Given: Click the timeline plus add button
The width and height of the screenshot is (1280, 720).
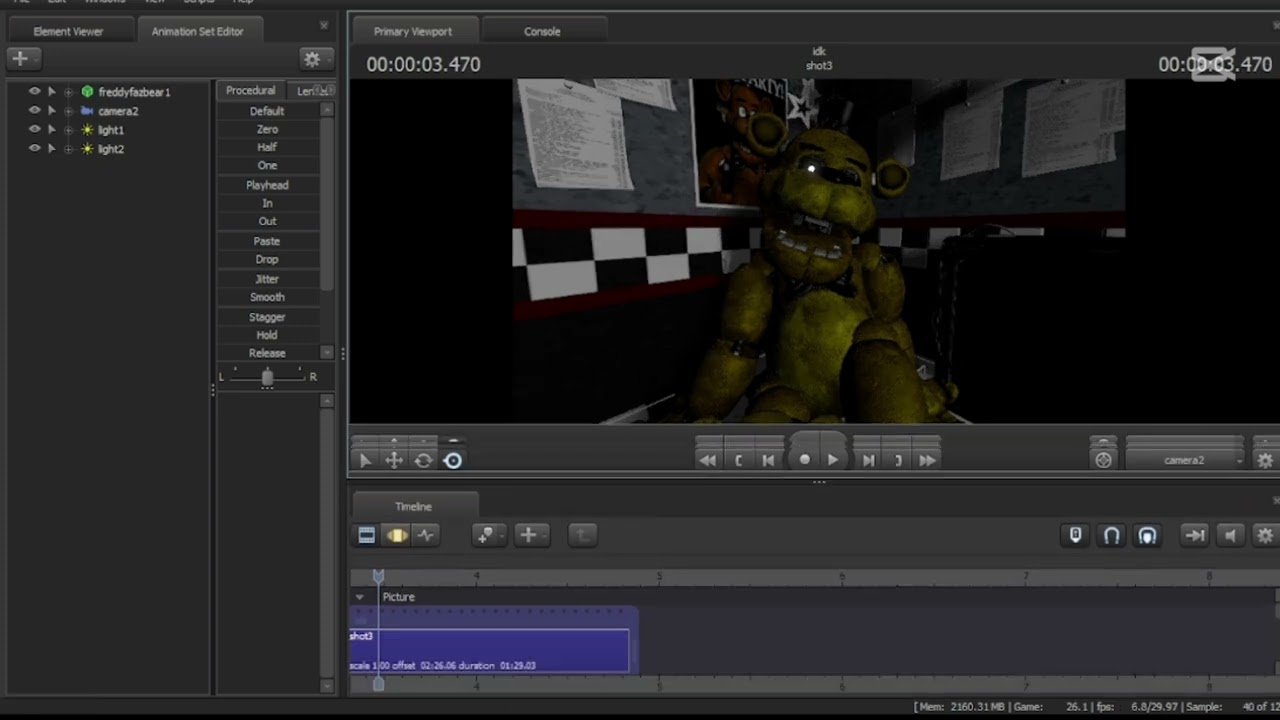Looking at the screenshot, I should [x=530, y=536].
